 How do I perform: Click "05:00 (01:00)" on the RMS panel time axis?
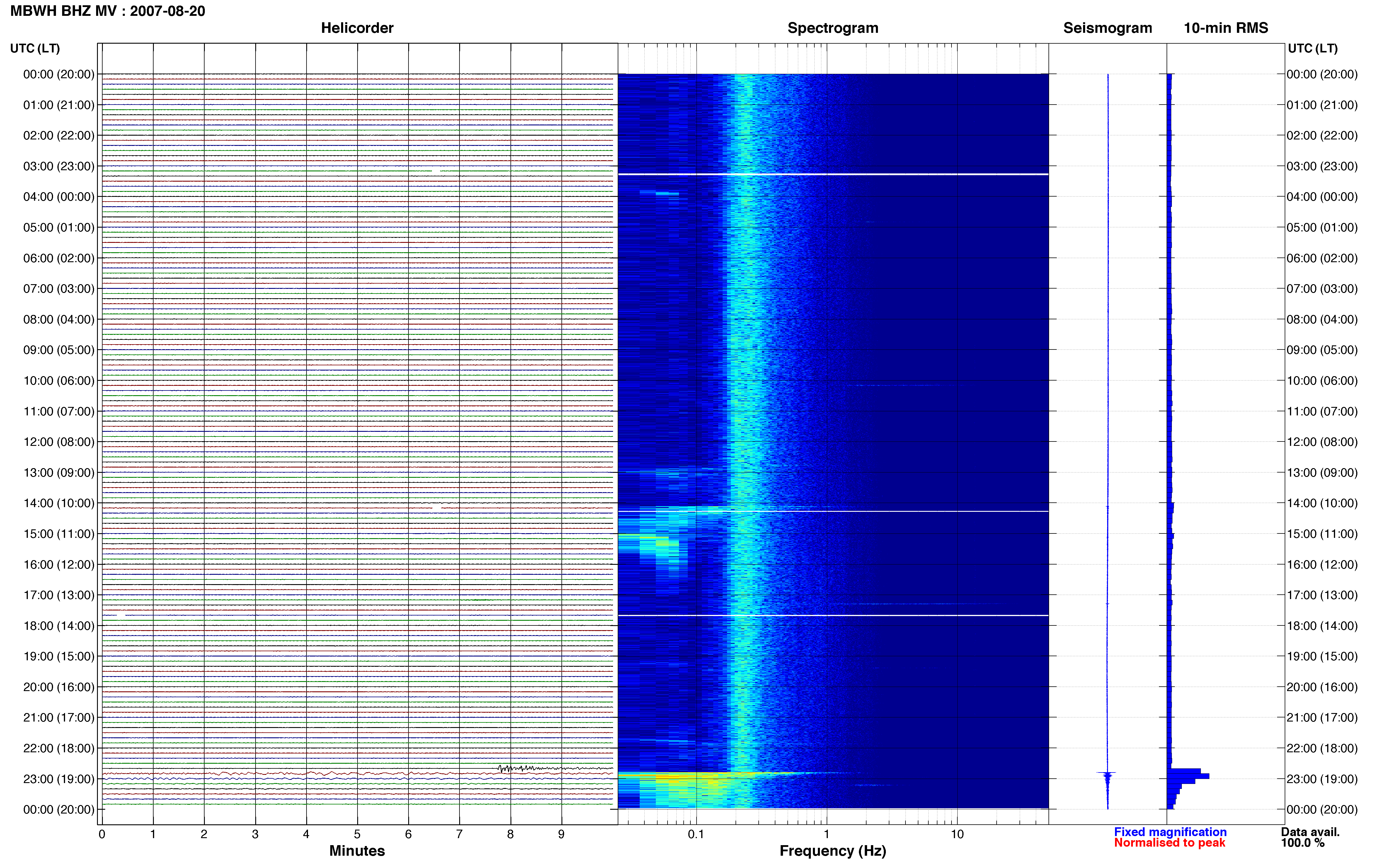[1322, 227]
